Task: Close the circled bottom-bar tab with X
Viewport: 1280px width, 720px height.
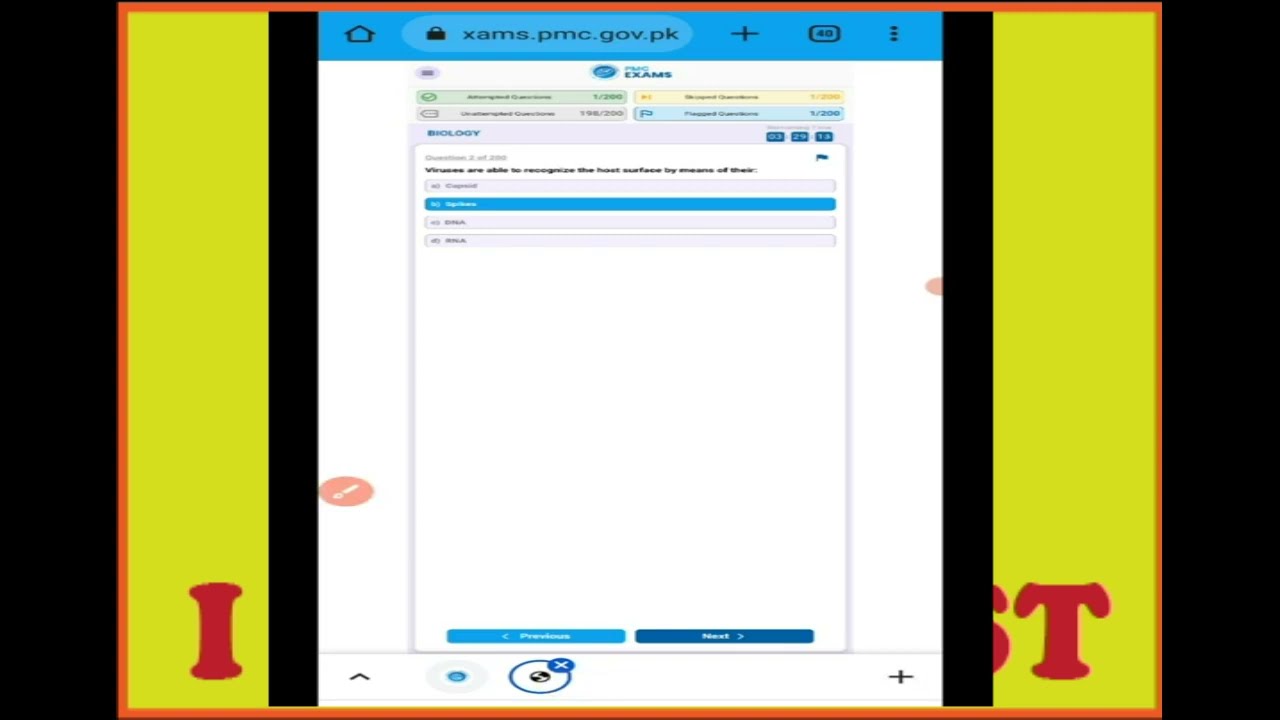Action: click(x=561, y=666)
